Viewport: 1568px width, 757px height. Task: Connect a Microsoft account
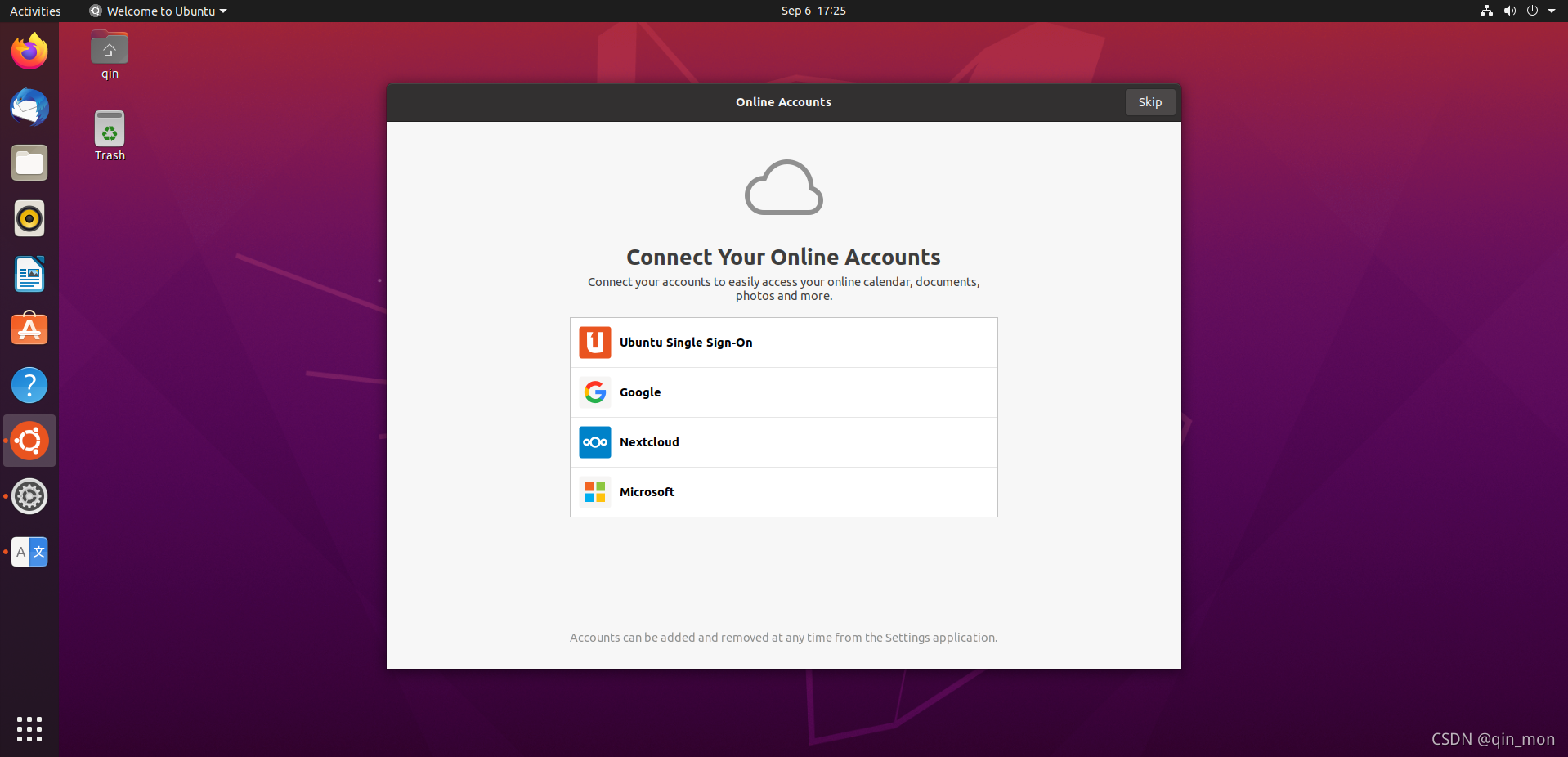click(x=783, y=492)
